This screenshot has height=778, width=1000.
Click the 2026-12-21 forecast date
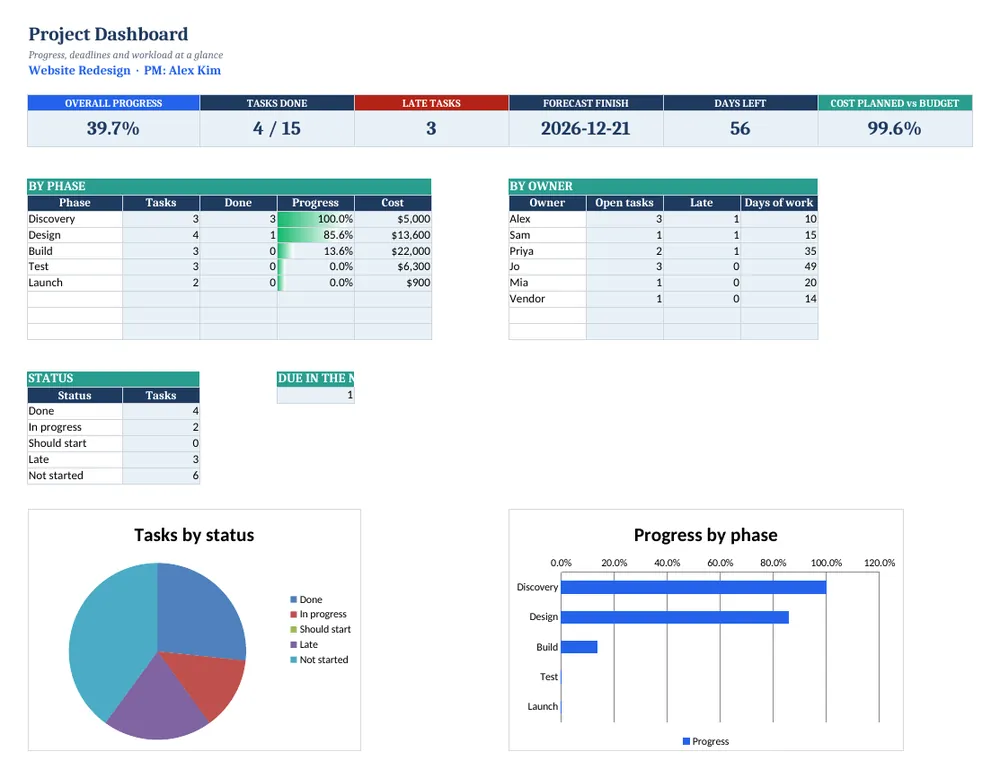pyautogui.click(x=585, y=128)
